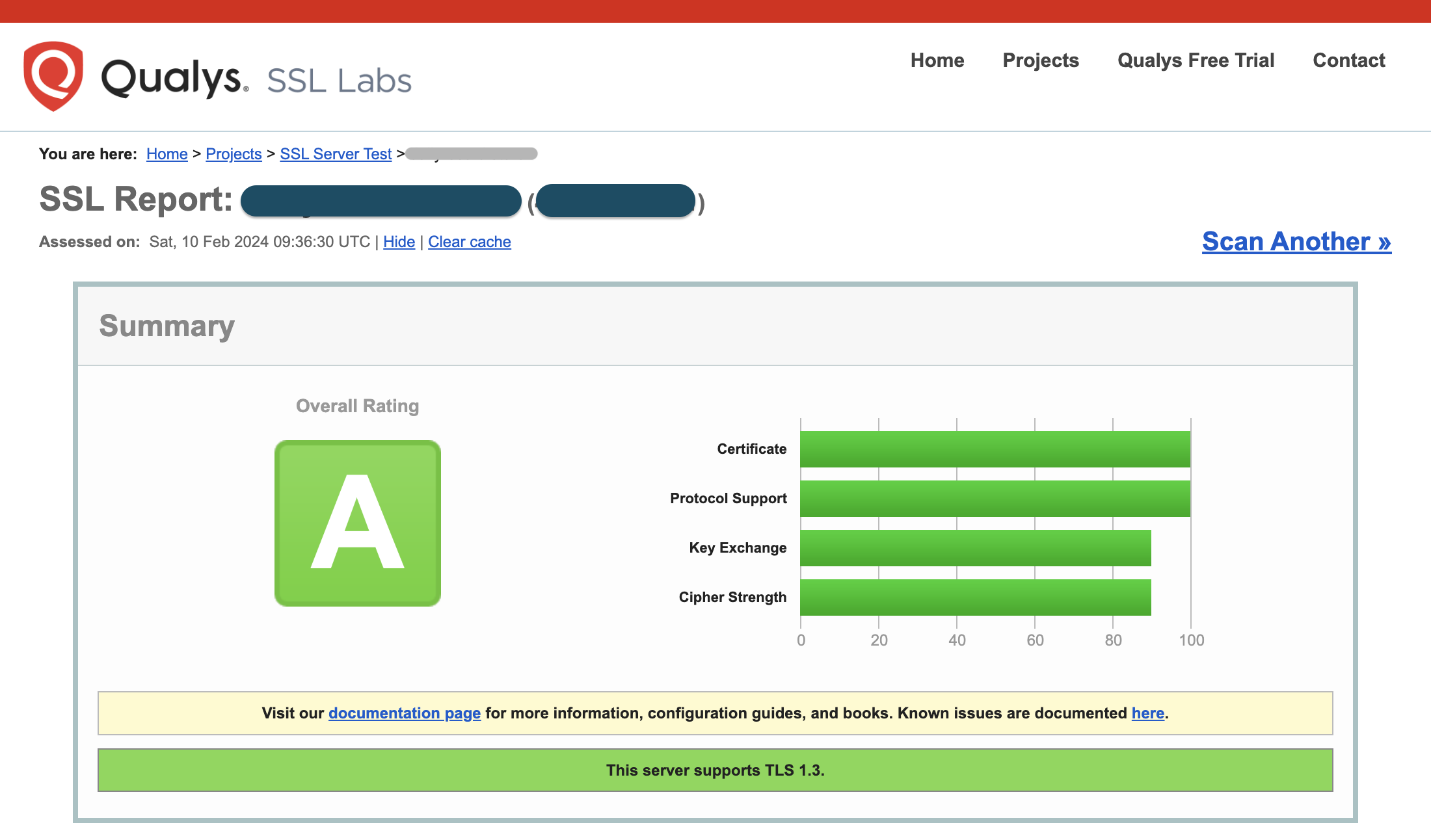Click the assessment date 'Sat, 10 Feb 2024 09:36:30 UTC'
Viewport: 1431px width, 840px height.
pyautogui.click(x=260, y=242)
